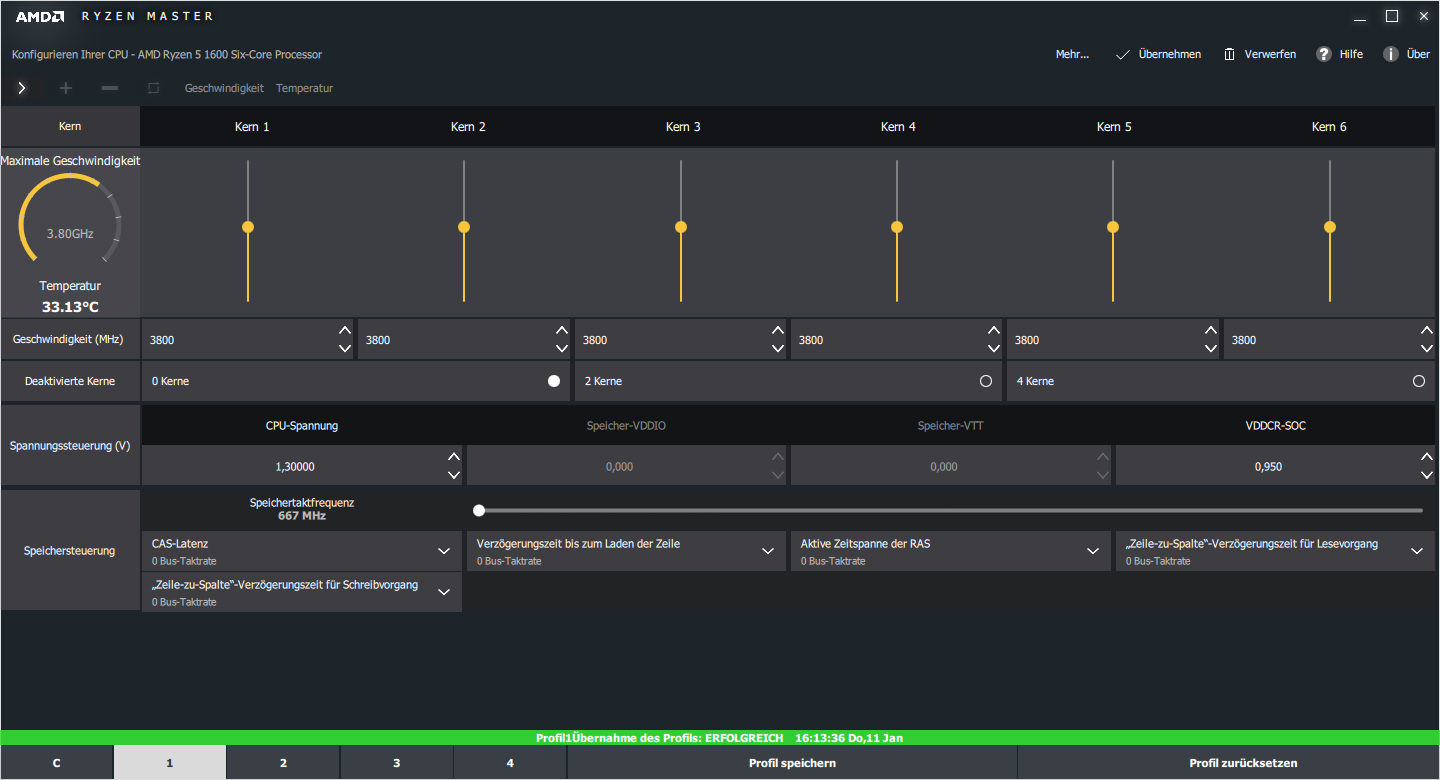Open Hilfe question mark icon
The height and width of the screenshot is (780, 1440).
[x=1324, y=54]
